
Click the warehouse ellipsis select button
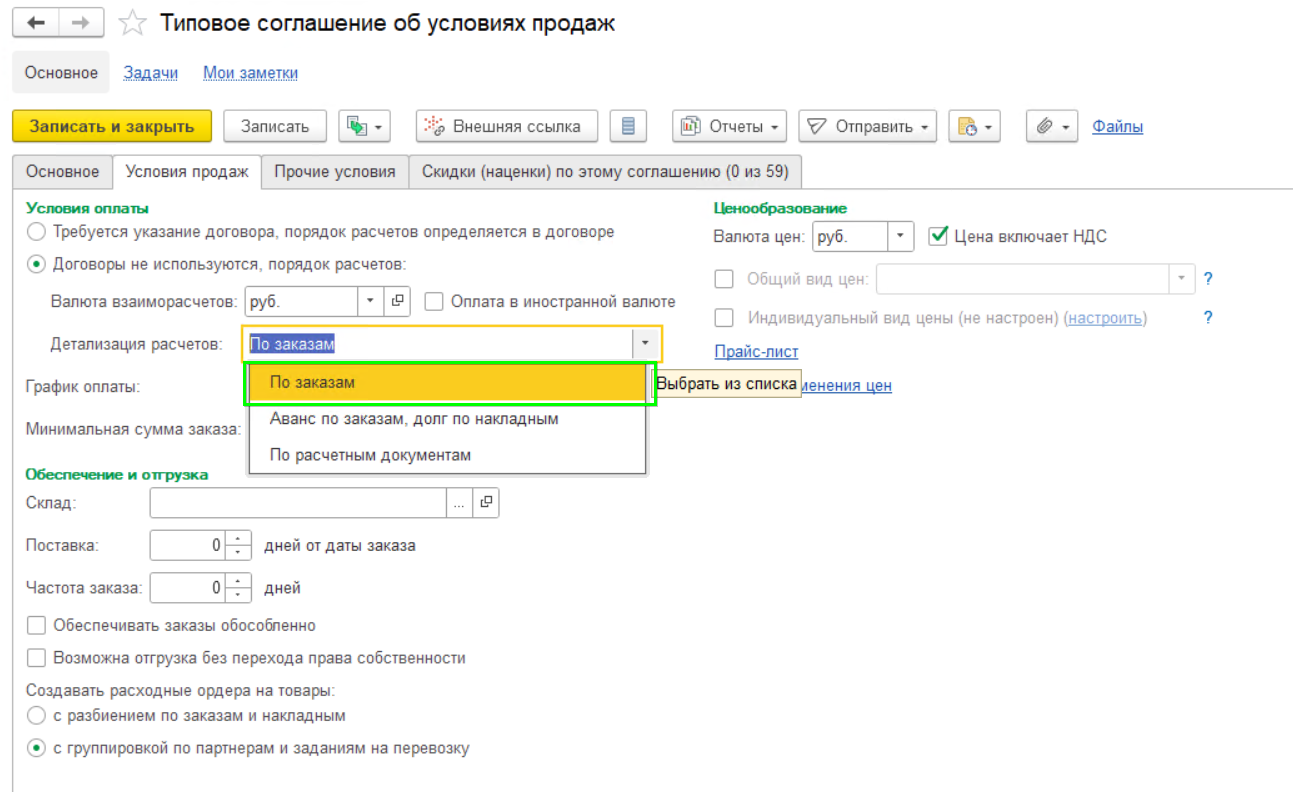(x=459, y=503)
